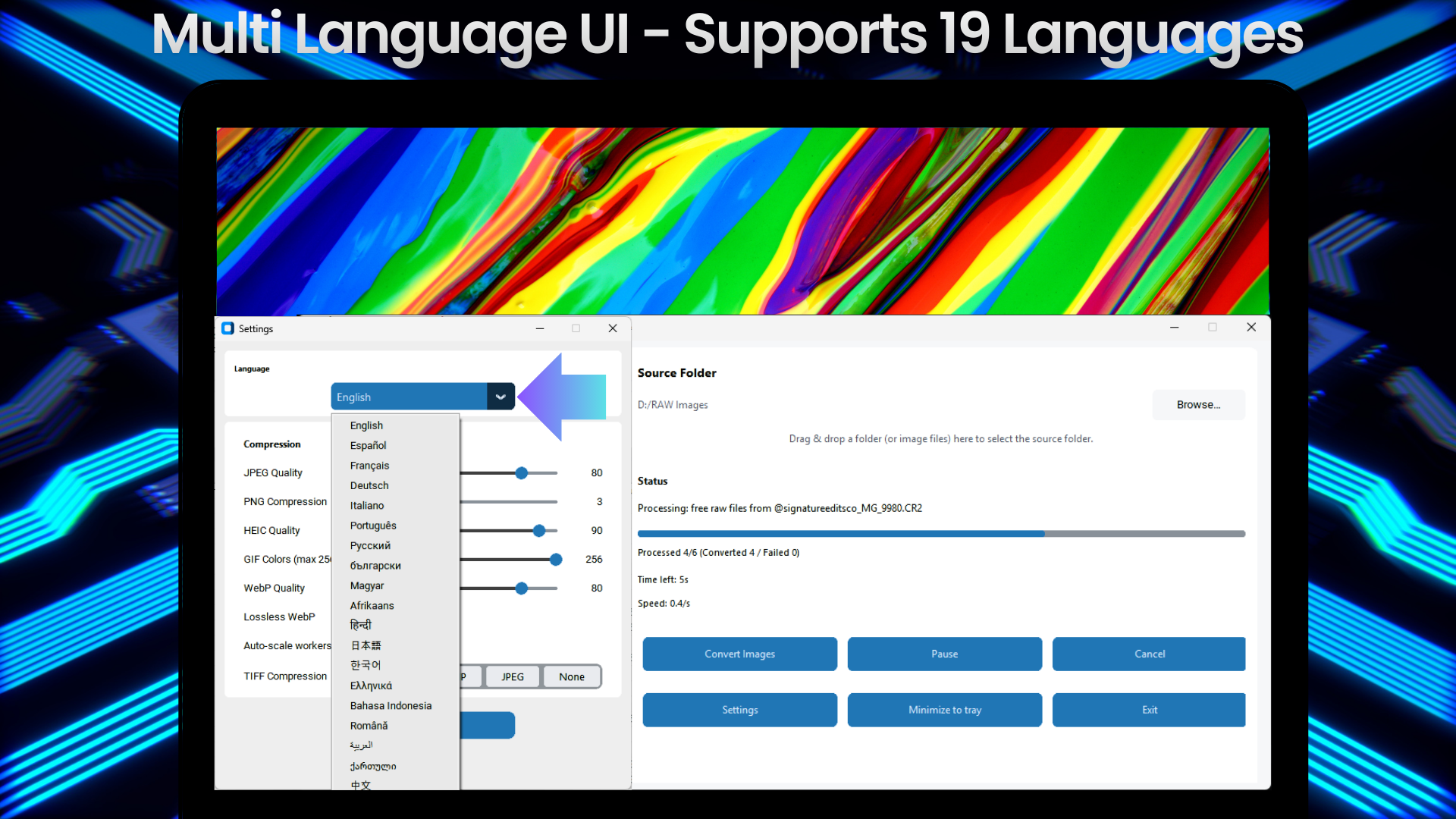Screen dimensions: 1456x819
Task: Select None TIFF compression option
Action: tap(572, 676)
